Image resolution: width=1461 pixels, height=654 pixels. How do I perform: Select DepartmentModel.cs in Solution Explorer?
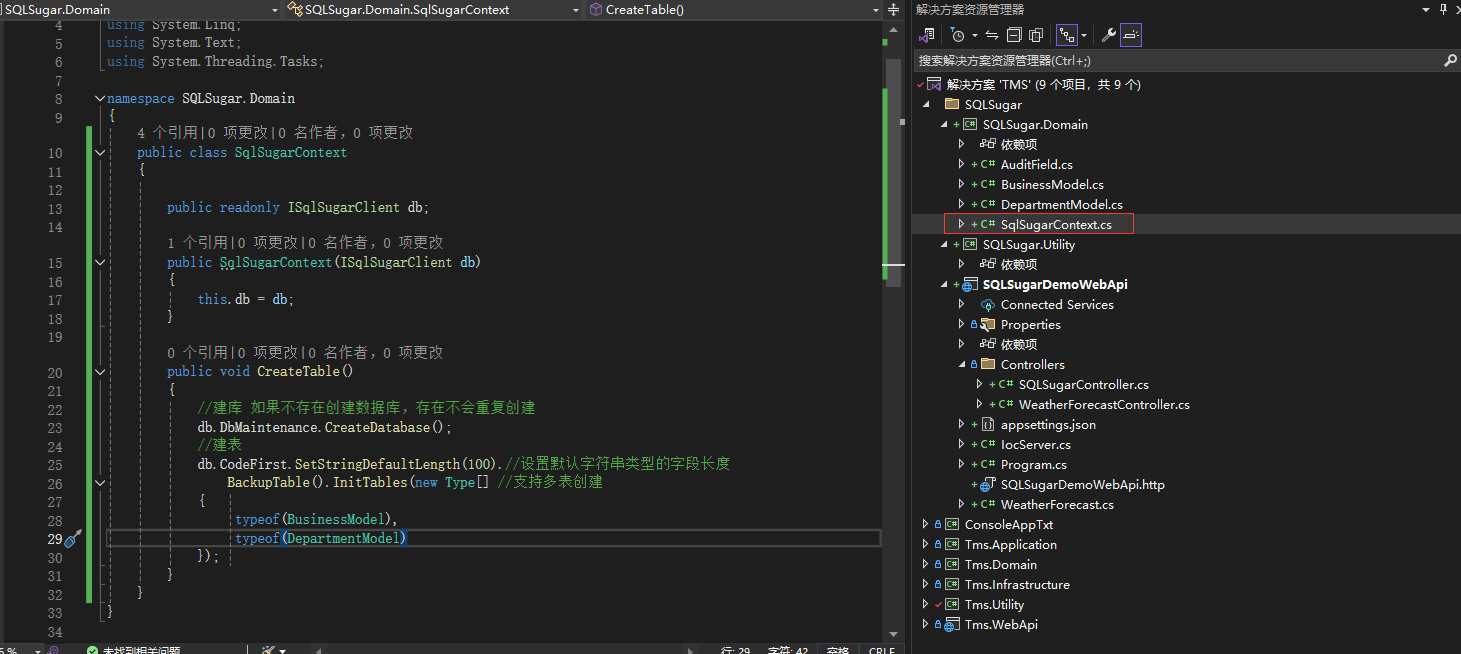coord(1062,205)
